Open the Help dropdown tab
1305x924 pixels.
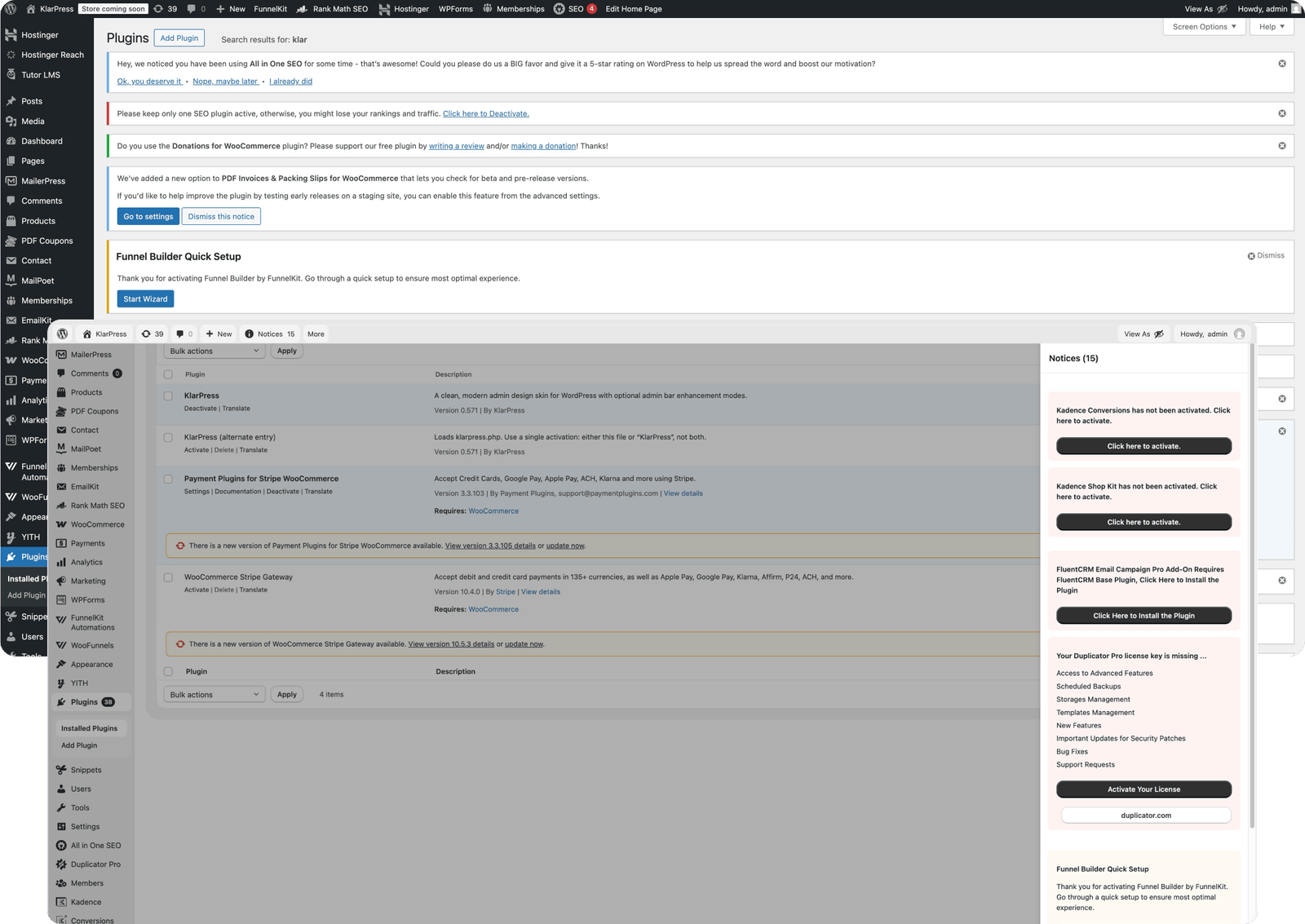click(x=1272, y=27)
